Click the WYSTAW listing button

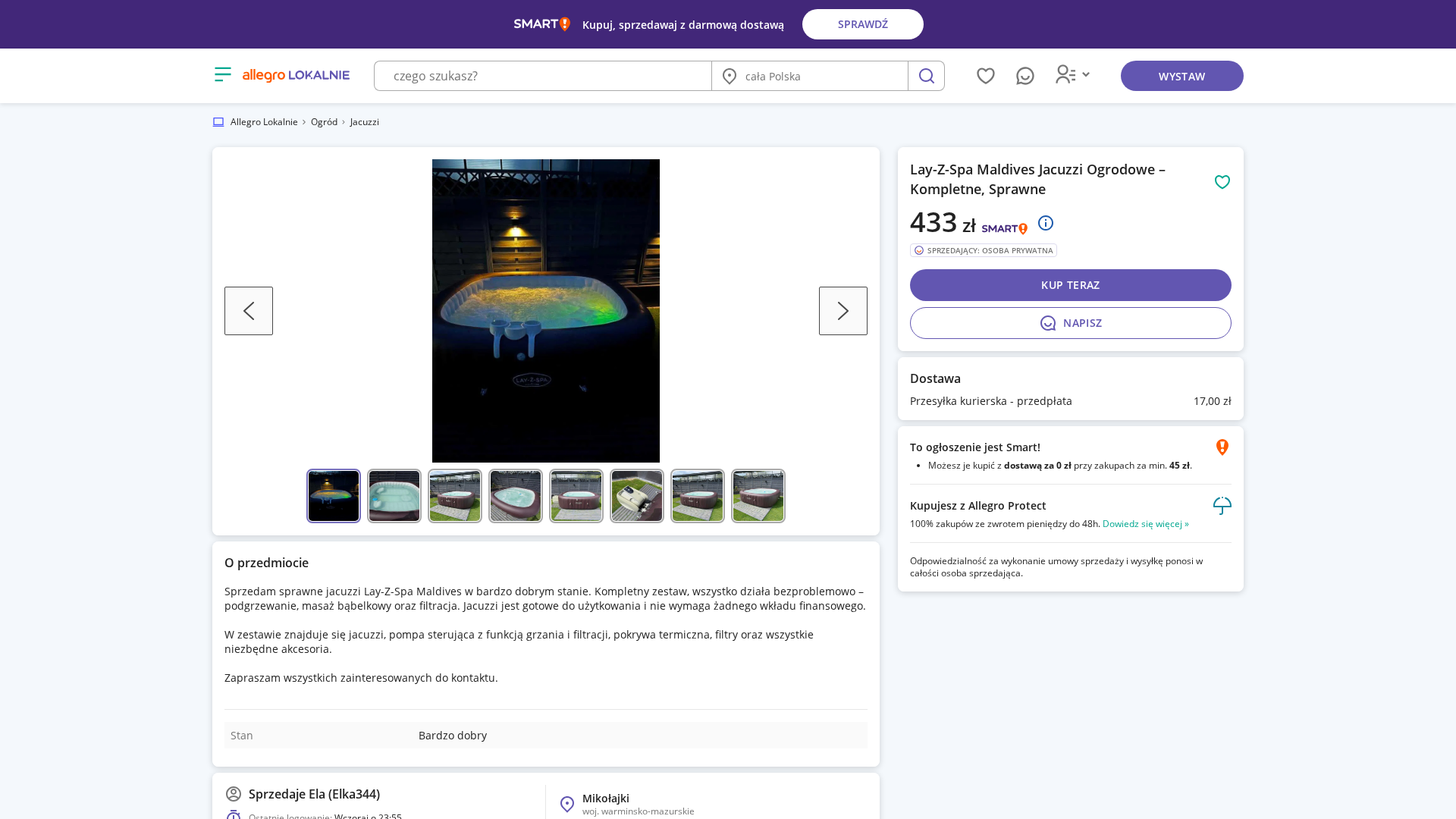(x=1181, y=76)
